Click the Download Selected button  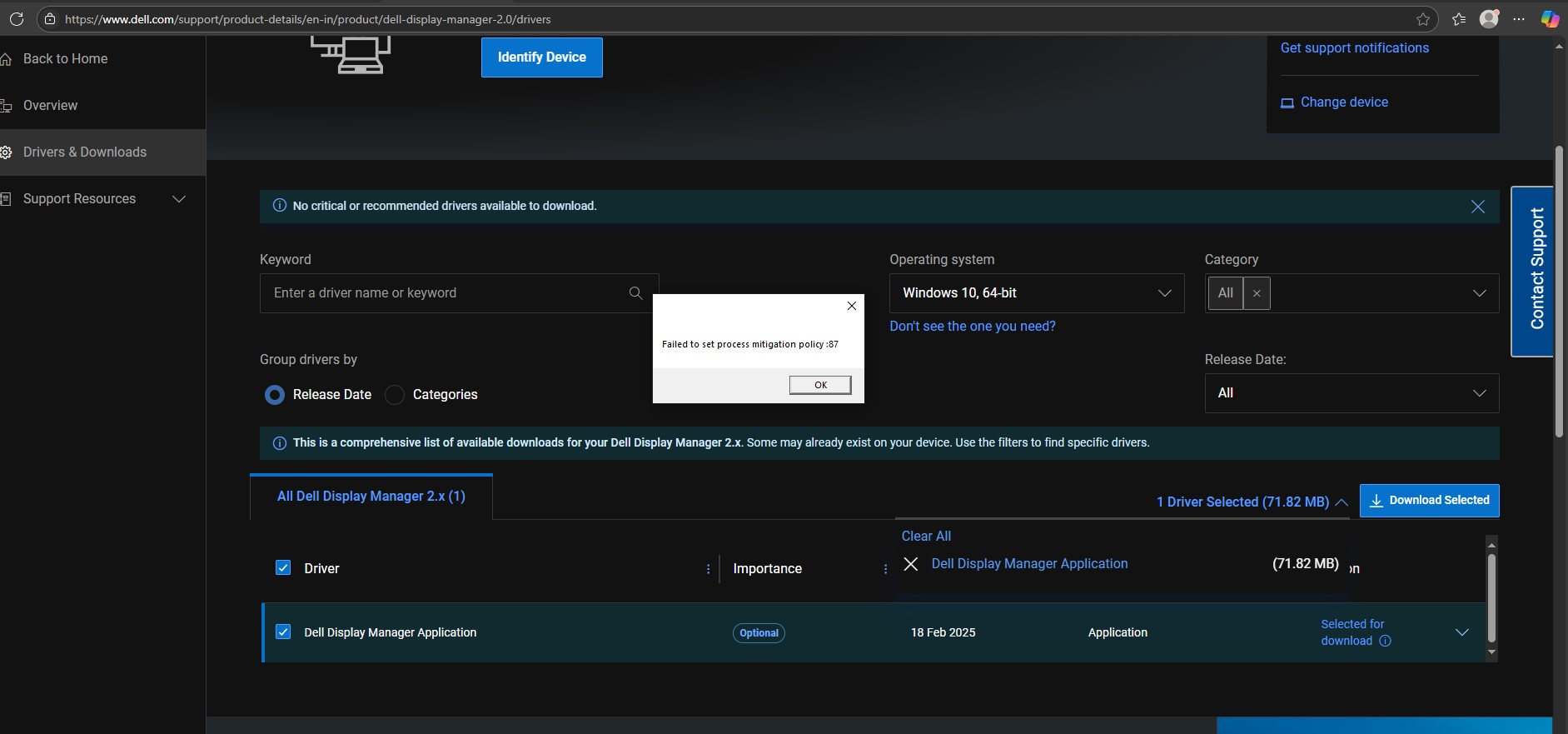pyautogui.click(x=1429, y=501)
